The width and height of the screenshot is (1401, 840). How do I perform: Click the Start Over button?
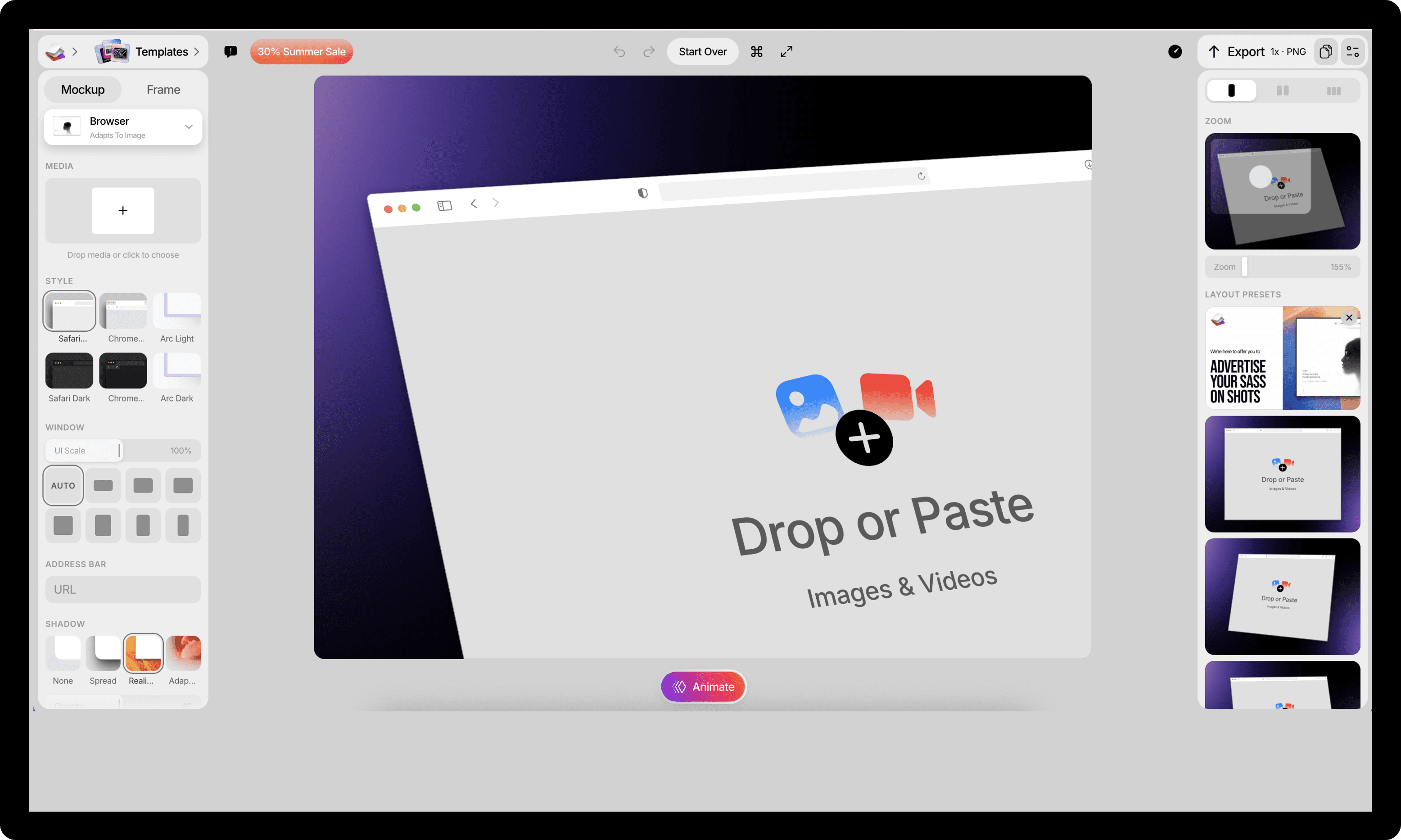pyautogui.click(x=702, y=51)
